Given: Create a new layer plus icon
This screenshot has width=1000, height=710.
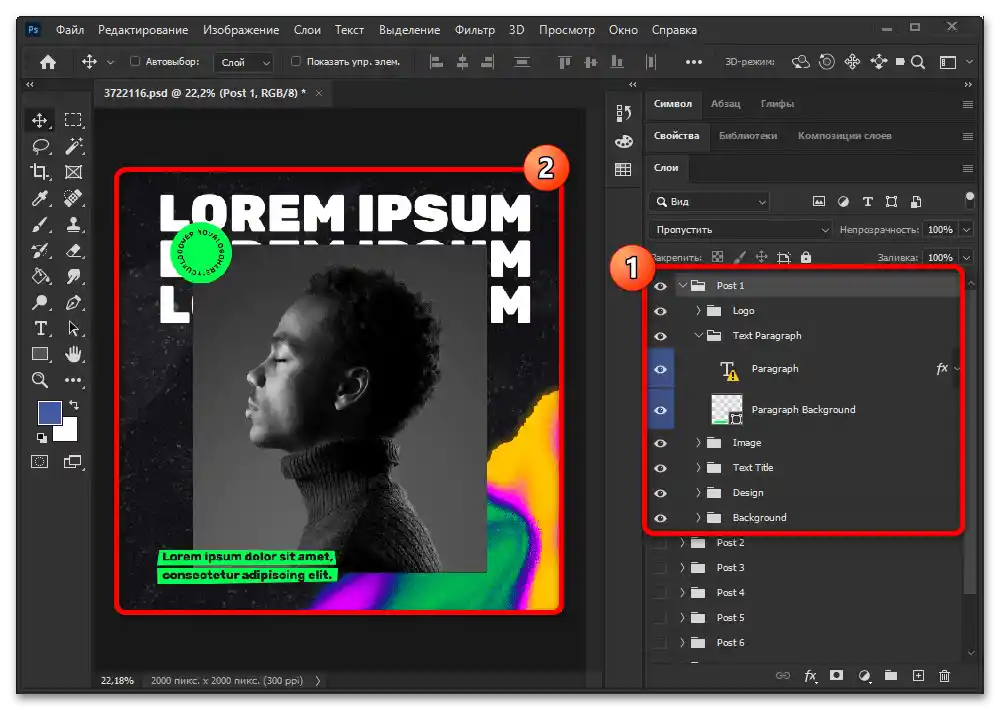Looking at the screenshot, I should pos(918,676).
